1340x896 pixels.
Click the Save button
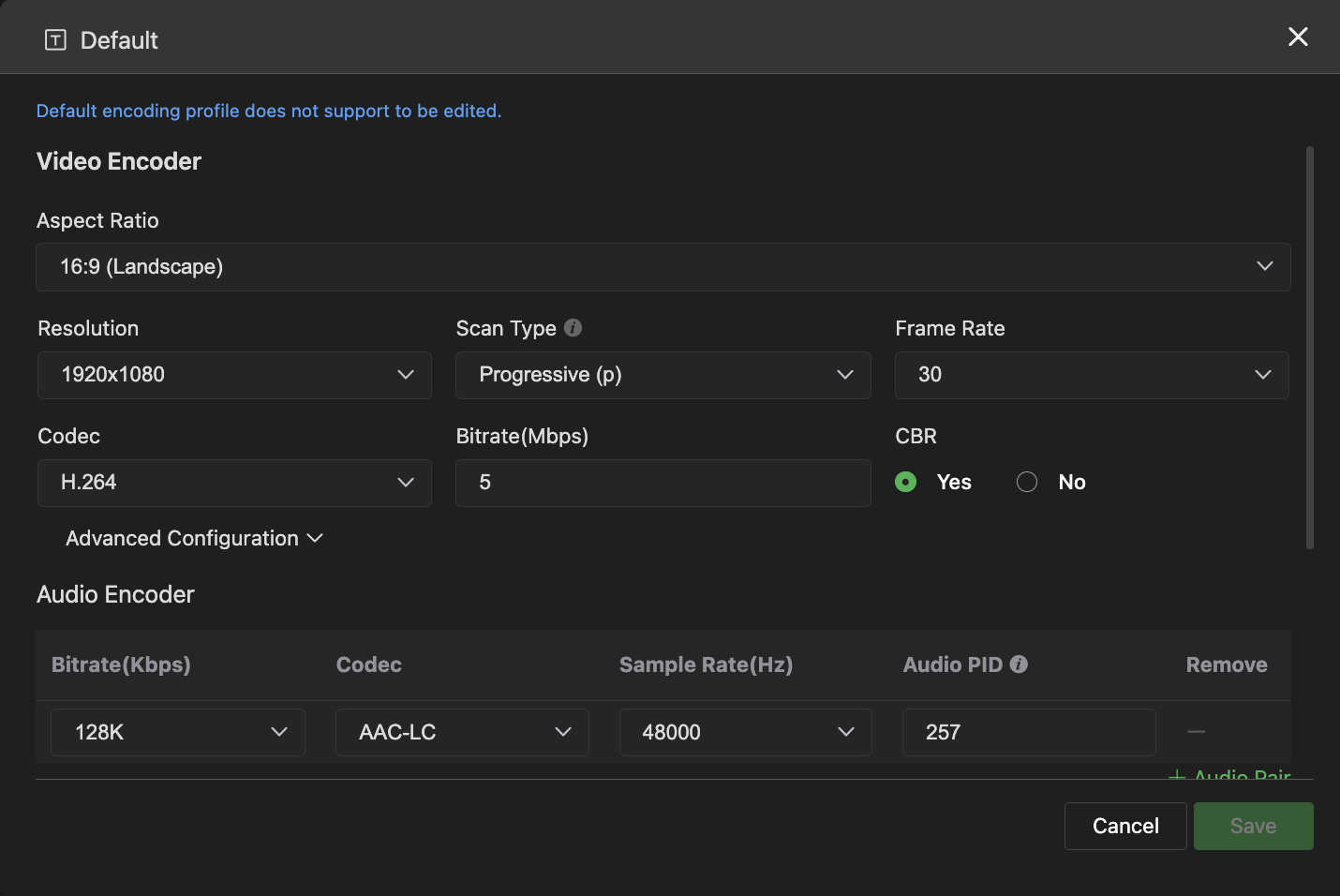pos(1254,826)
